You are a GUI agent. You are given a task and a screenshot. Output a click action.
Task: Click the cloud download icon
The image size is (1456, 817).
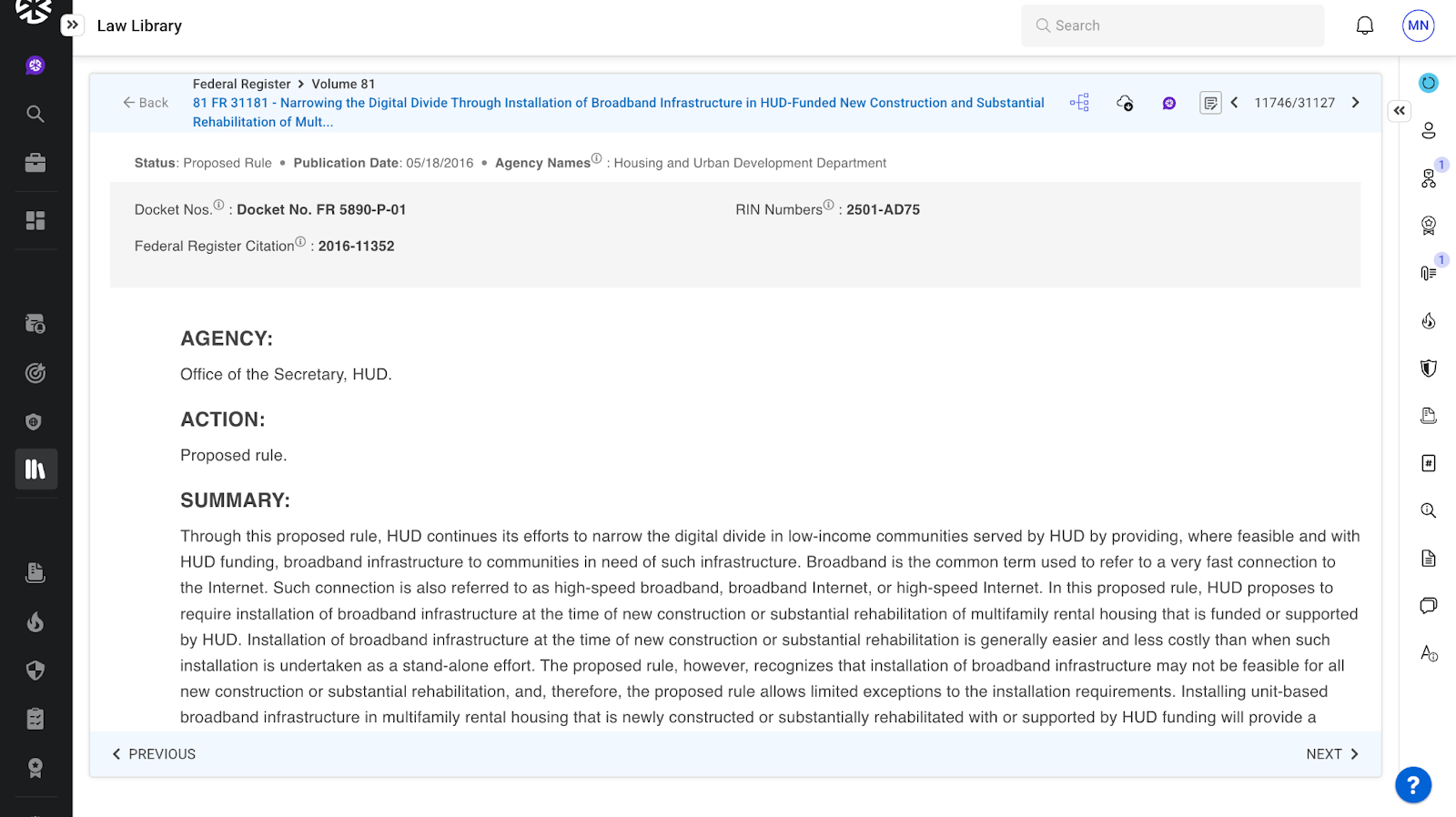coord(1125,103)
